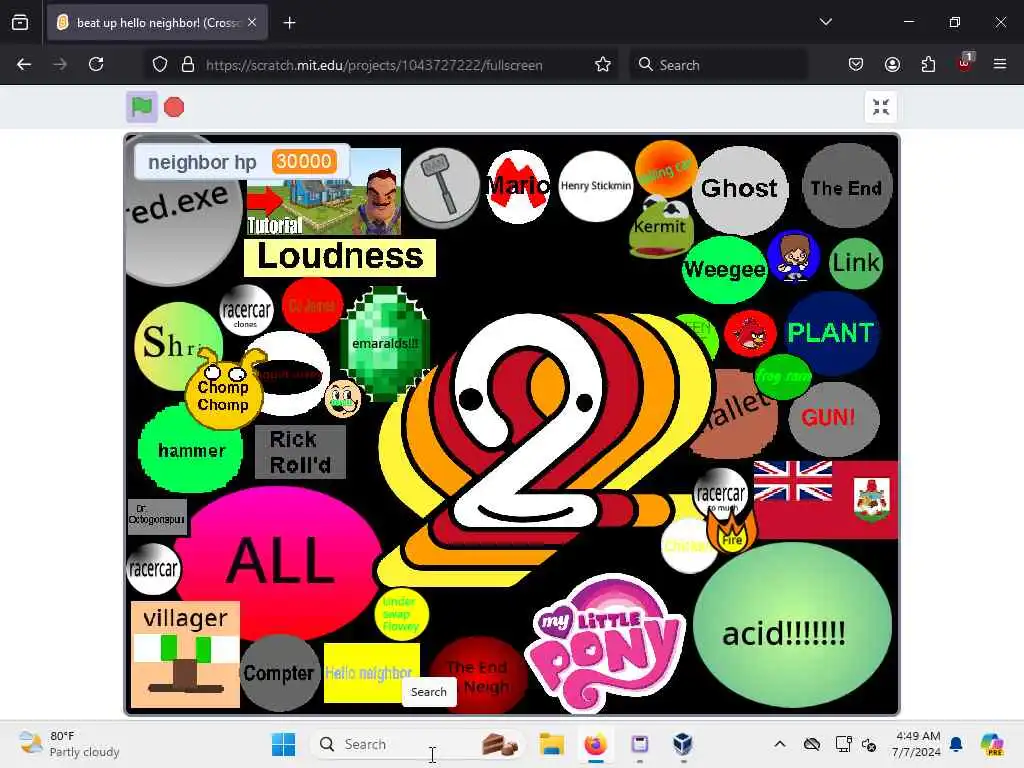Click the neighbor hp value 30000
Viewport: 1024px width, 768px height.
click(304, 161)
